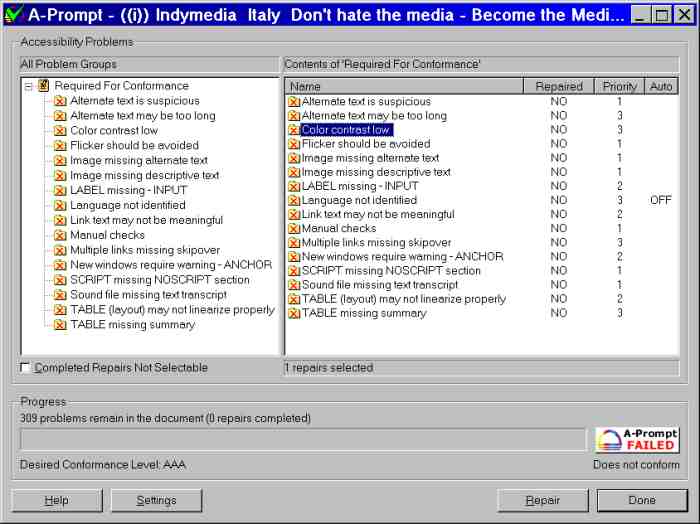Image resolution: width=700 pixels, height=524 pixels.
Task: Select list row Link text may not be meaningful
Action: click(x=378, y=215)
